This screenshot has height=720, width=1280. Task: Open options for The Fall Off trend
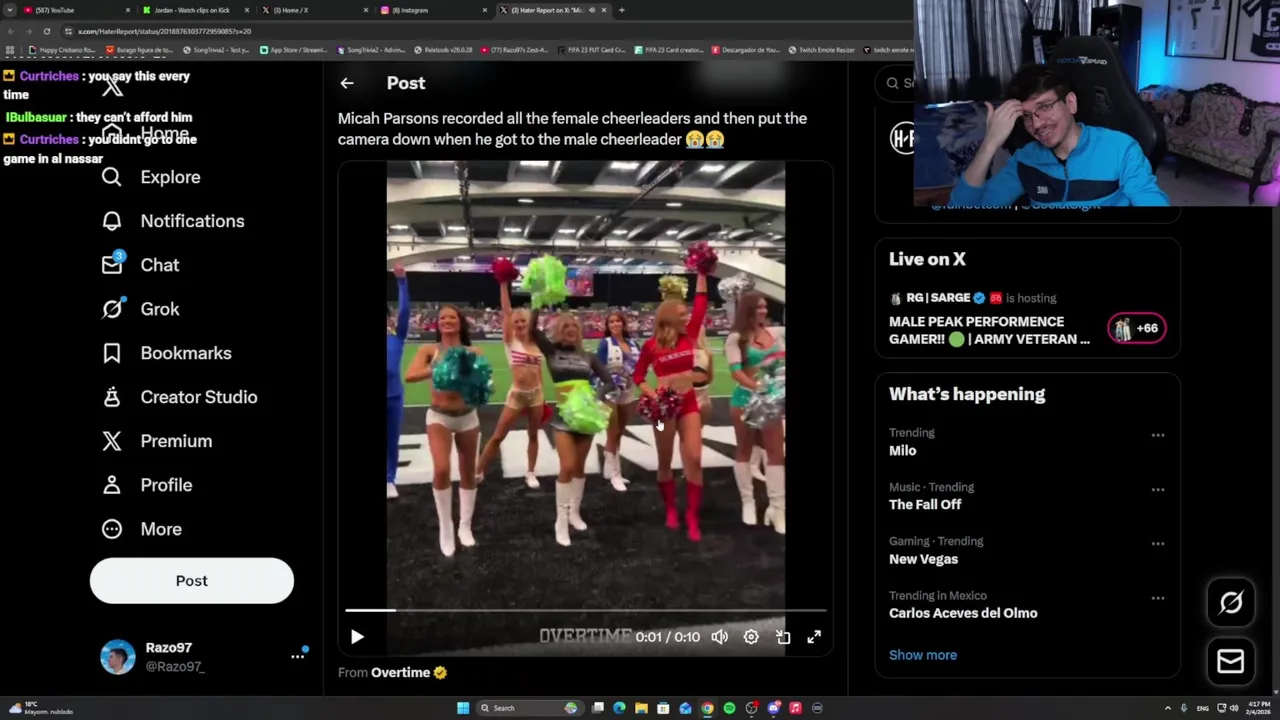[x=1158, y=489]
